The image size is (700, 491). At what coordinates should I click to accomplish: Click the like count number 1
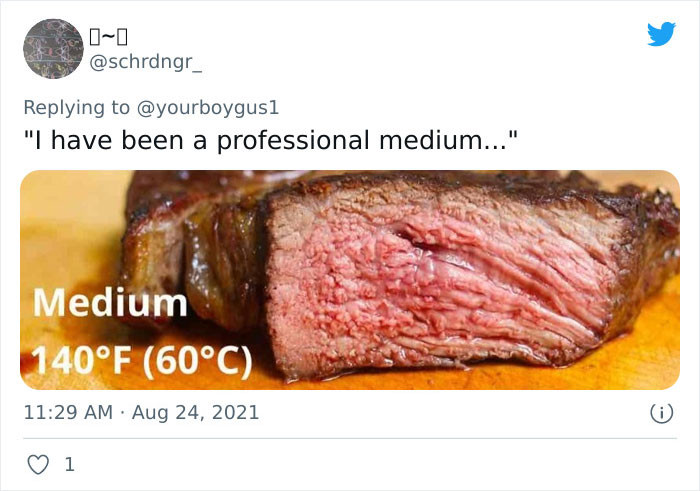point(69,465)
